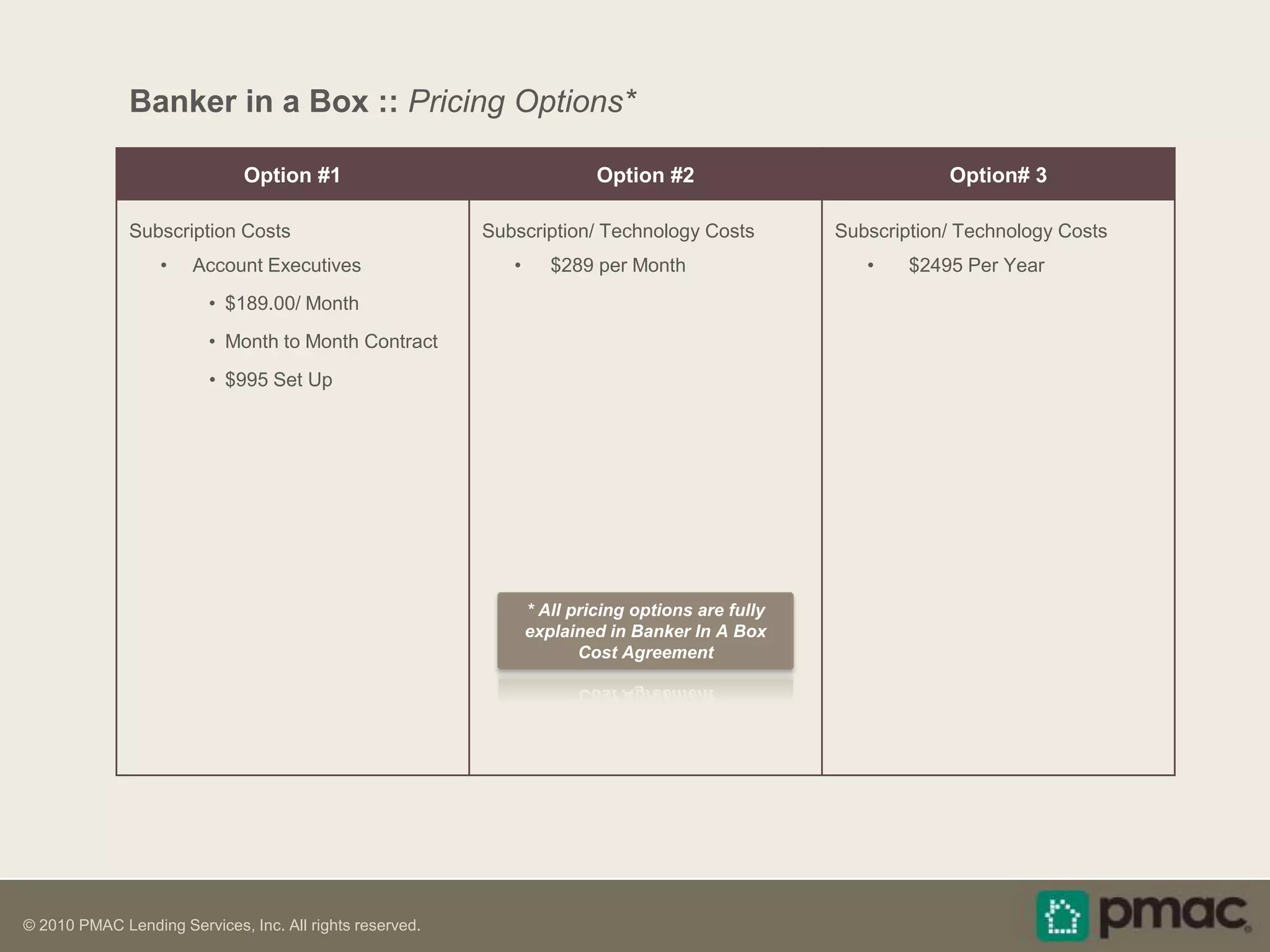Click the '$289 per Month' bullet
Screen dimensions: 1270x952
pyautogui.click(x=618, y=265)
